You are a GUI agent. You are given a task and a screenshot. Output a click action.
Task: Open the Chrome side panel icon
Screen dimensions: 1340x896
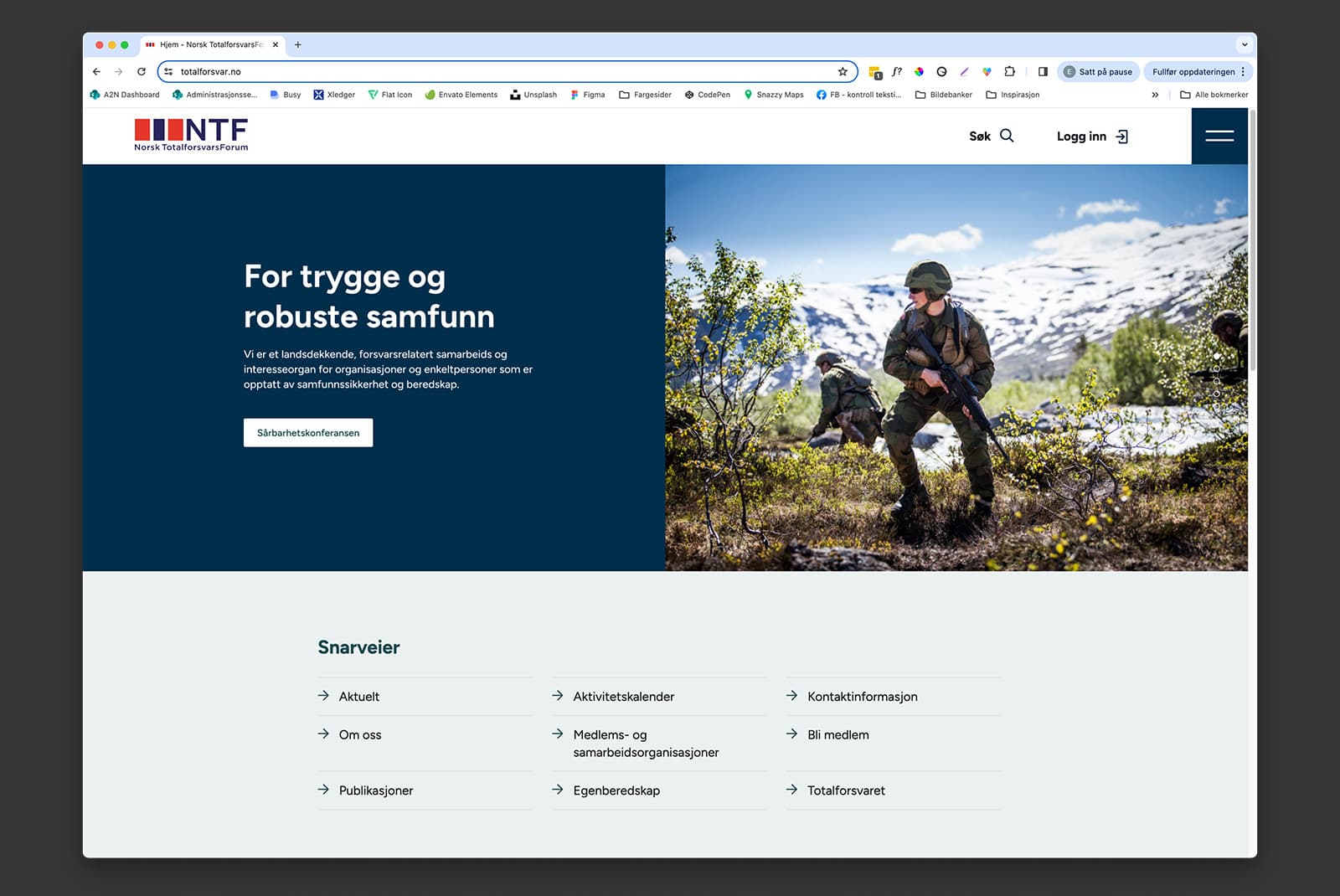click(x=1043, y=72)
